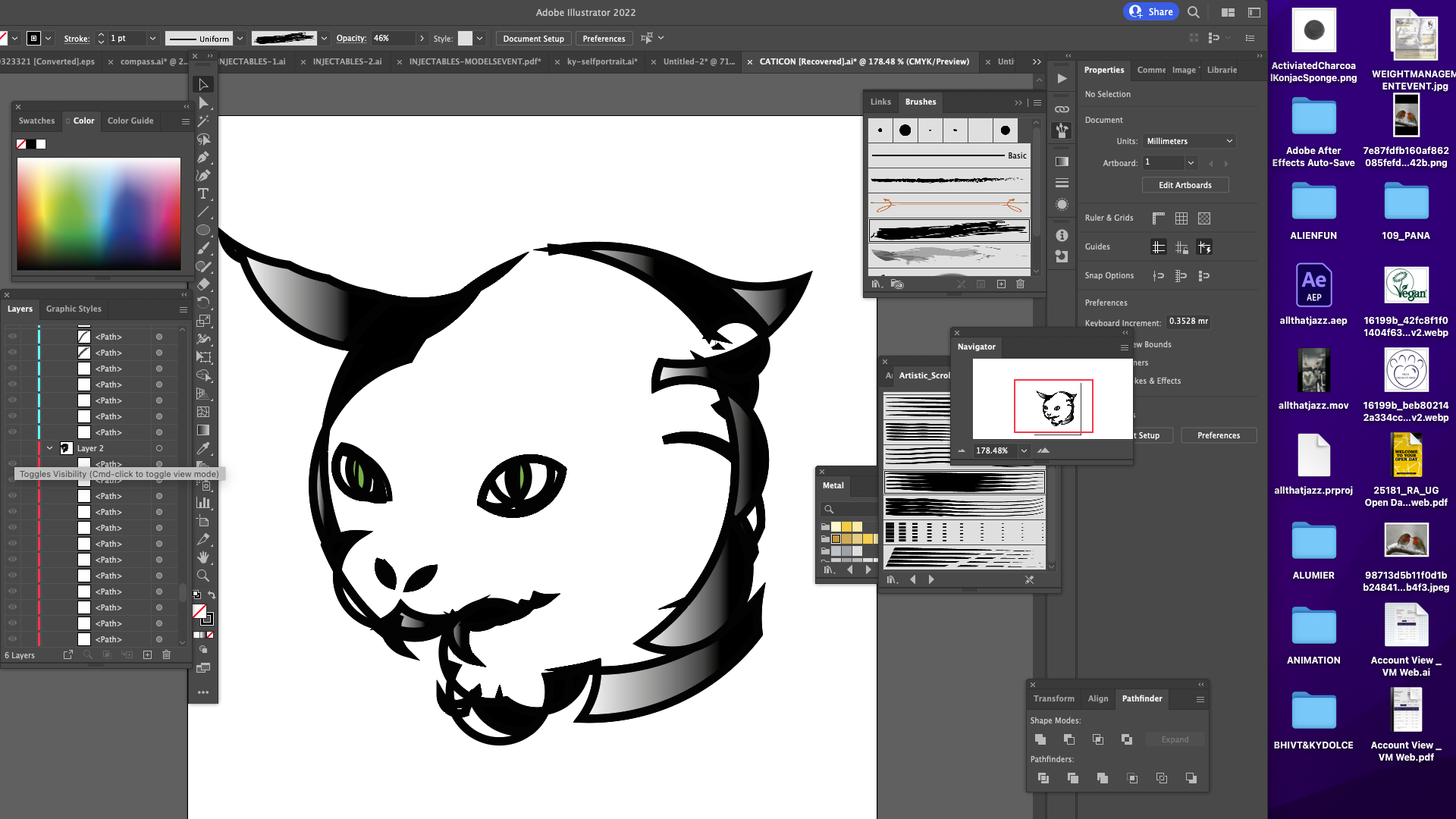Select the Zoom tool magnifier
This screenshot has height=819, width=1456.
203,576
